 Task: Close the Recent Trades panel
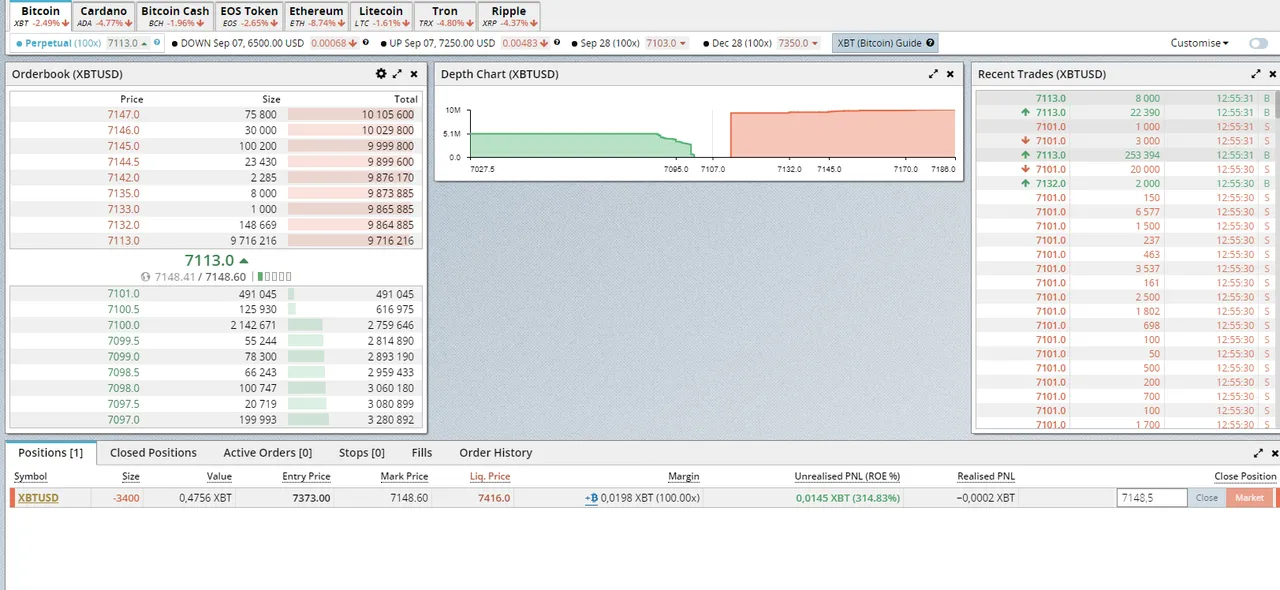click(1273, 74)
